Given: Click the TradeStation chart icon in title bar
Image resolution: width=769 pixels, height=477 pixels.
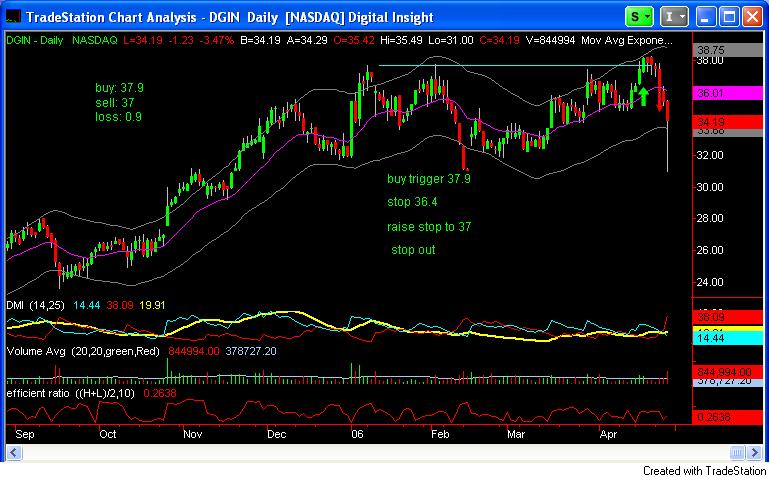Looking at the screenshot, I should [13, 18].
